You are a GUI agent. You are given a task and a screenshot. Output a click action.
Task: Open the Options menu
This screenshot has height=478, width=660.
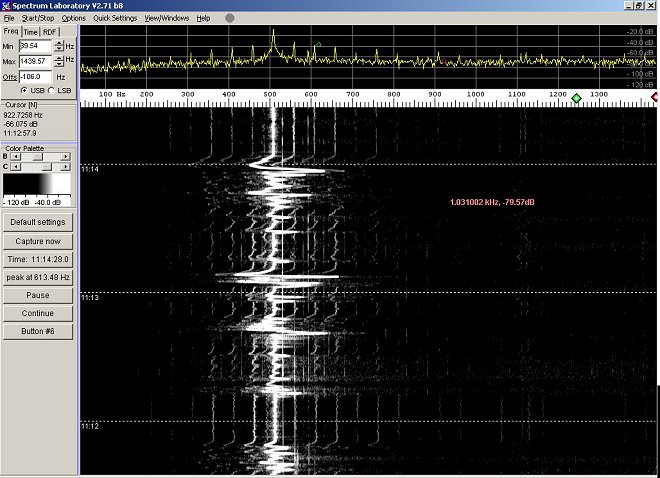(74, 18)
